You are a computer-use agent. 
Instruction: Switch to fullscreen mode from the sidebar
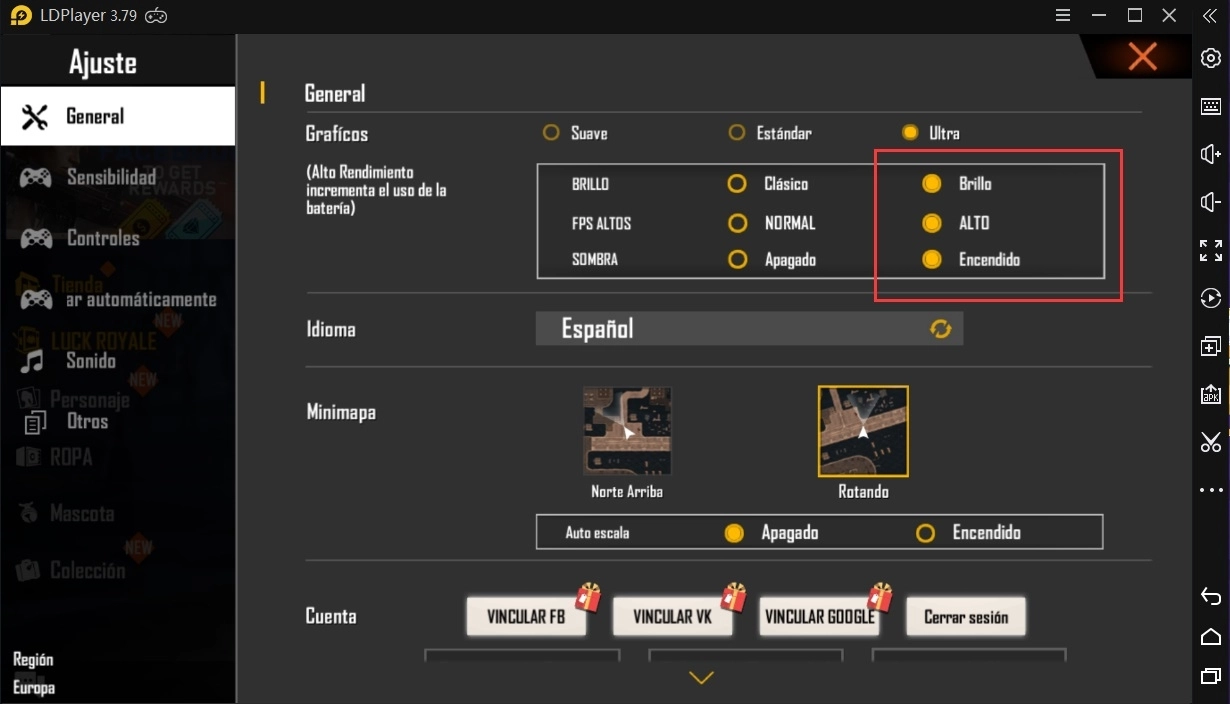(1210, 250)
